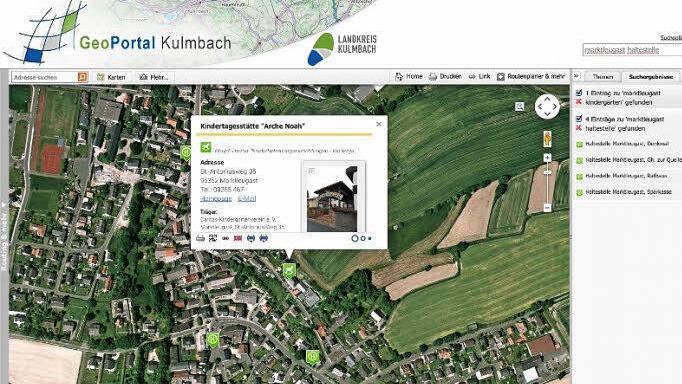Select the medium circle size option in popup
This screenshot has height=384, width=682.
pos(363,238)
